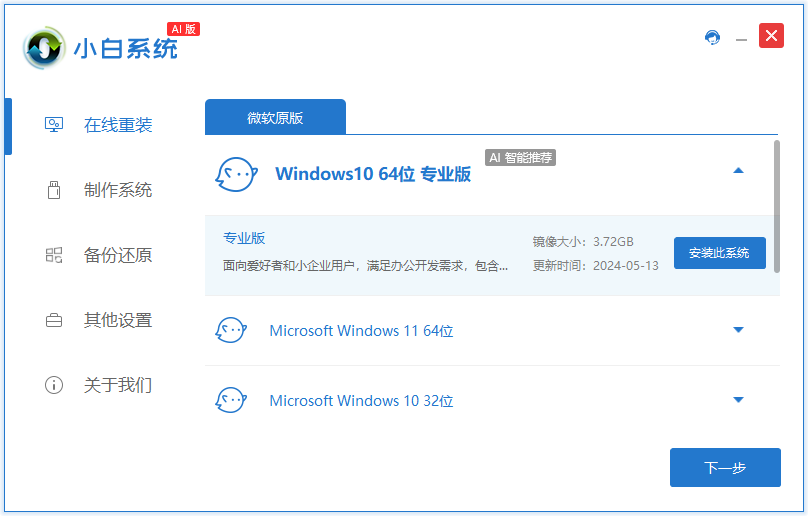Expand the Microsoft Windows 10 32位 entry

point(738,400)
